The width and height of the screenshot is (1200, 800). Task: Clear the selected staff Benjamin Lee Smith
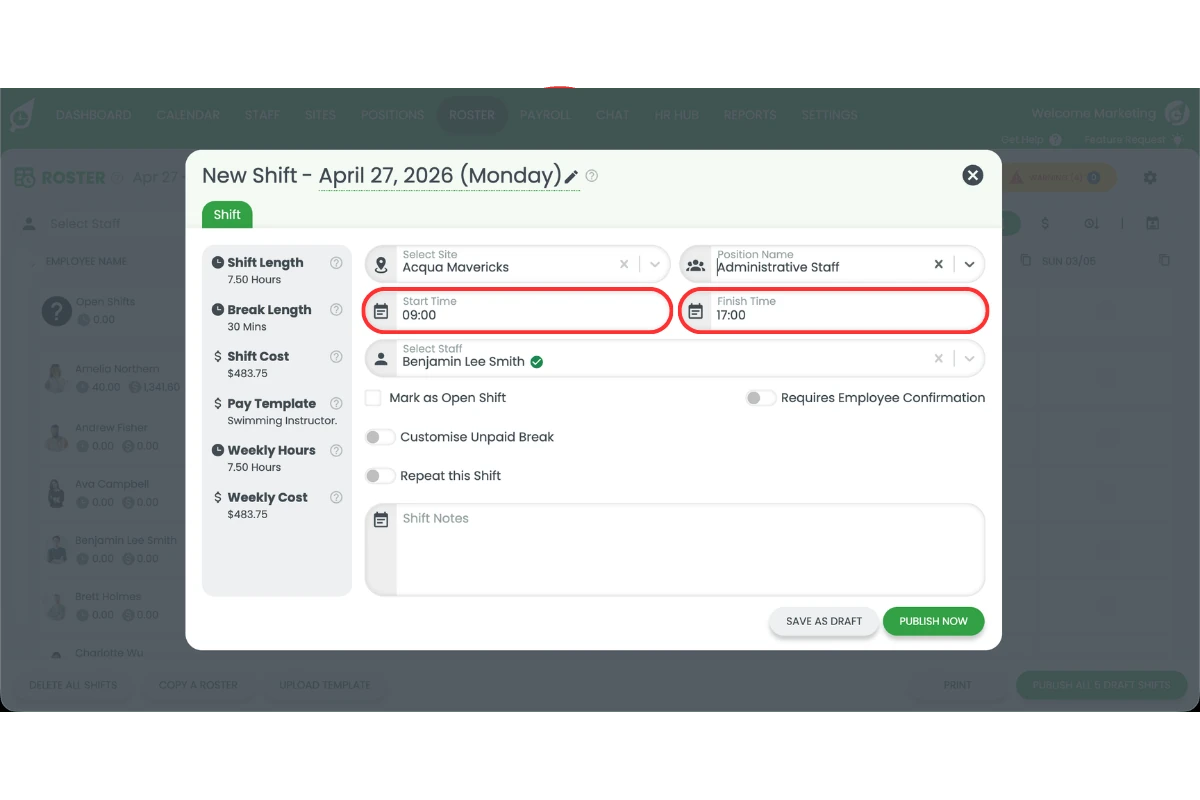coord(938,358)
